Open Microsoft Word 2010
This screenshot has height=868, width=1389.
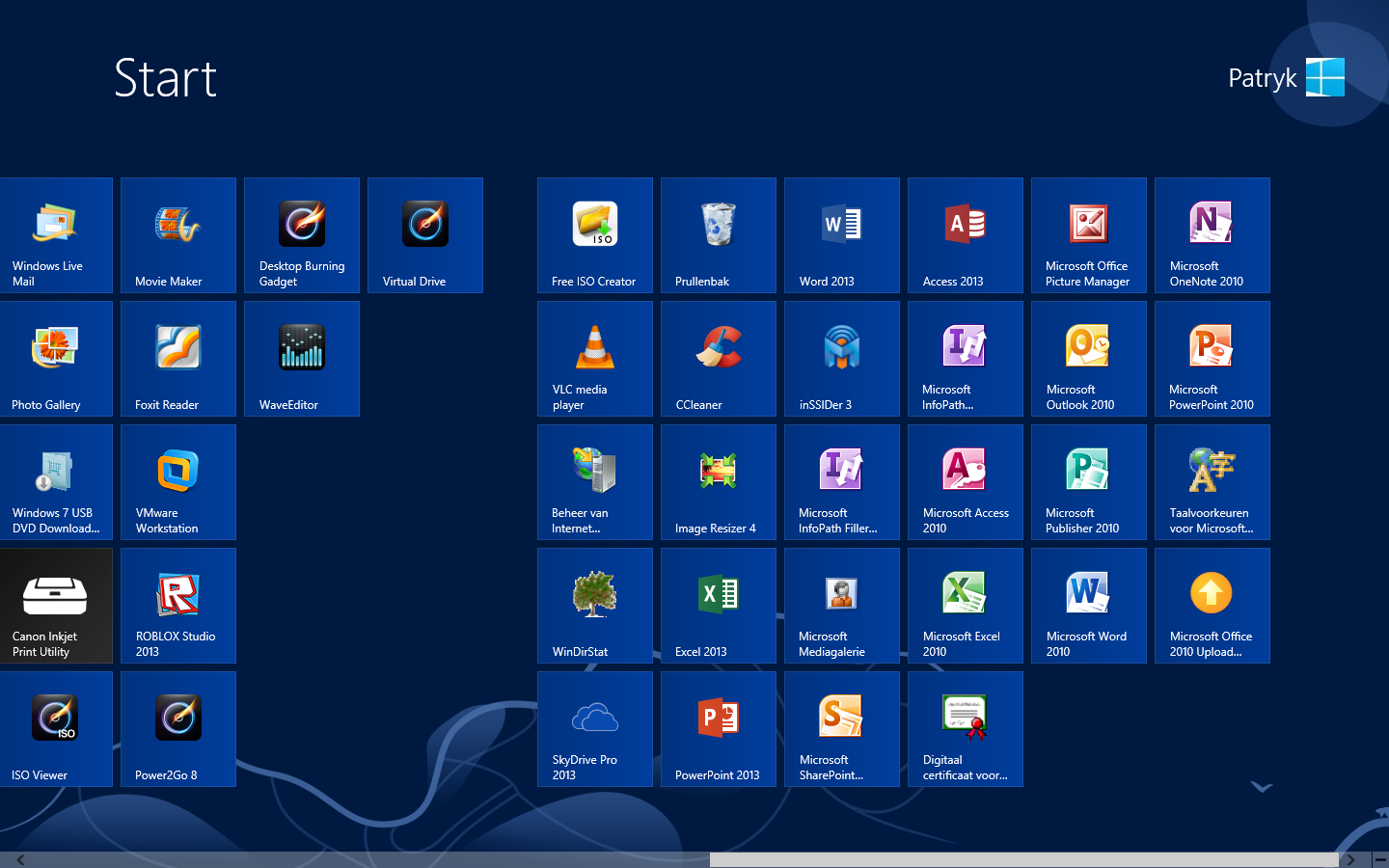click(1089, 606)
